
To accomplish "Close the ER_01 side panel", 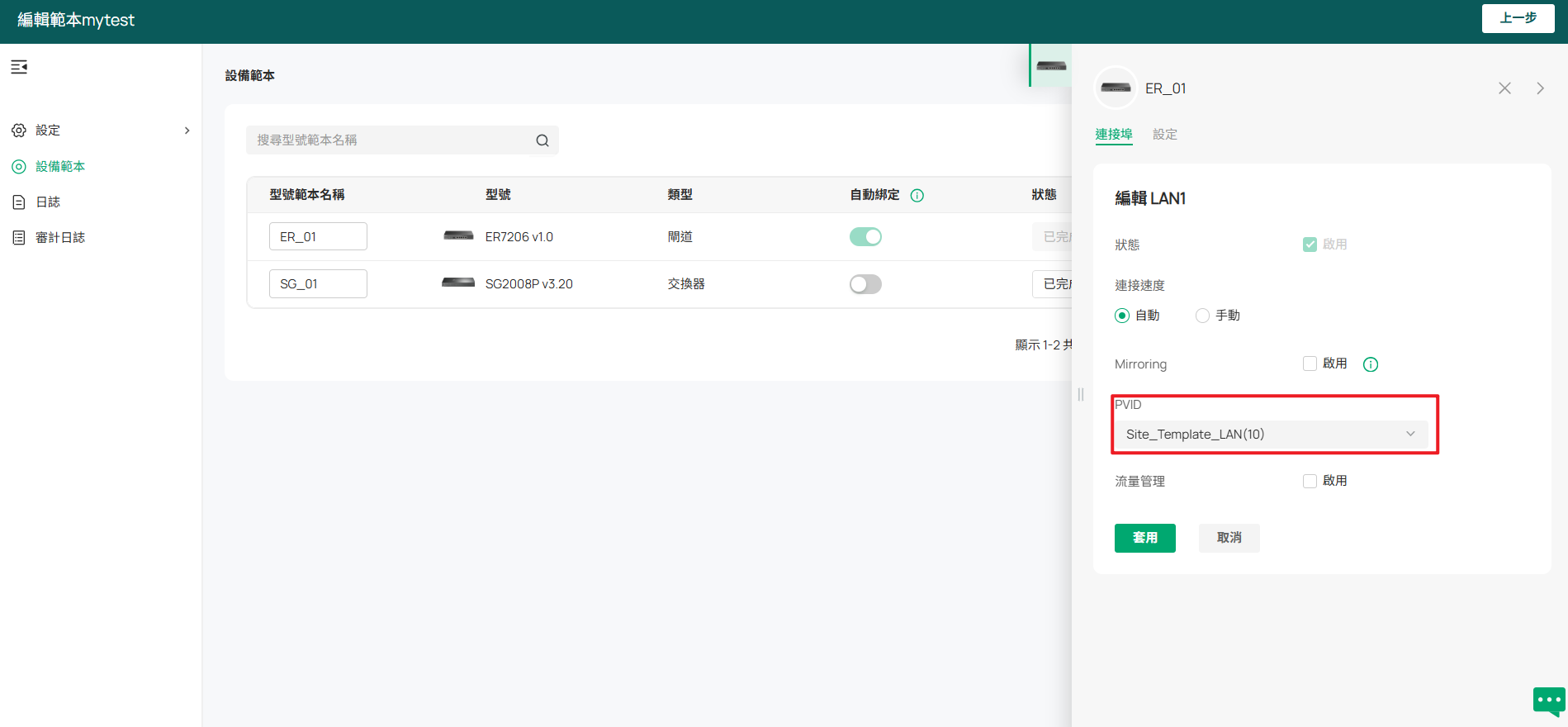I will pos(1504,88).
